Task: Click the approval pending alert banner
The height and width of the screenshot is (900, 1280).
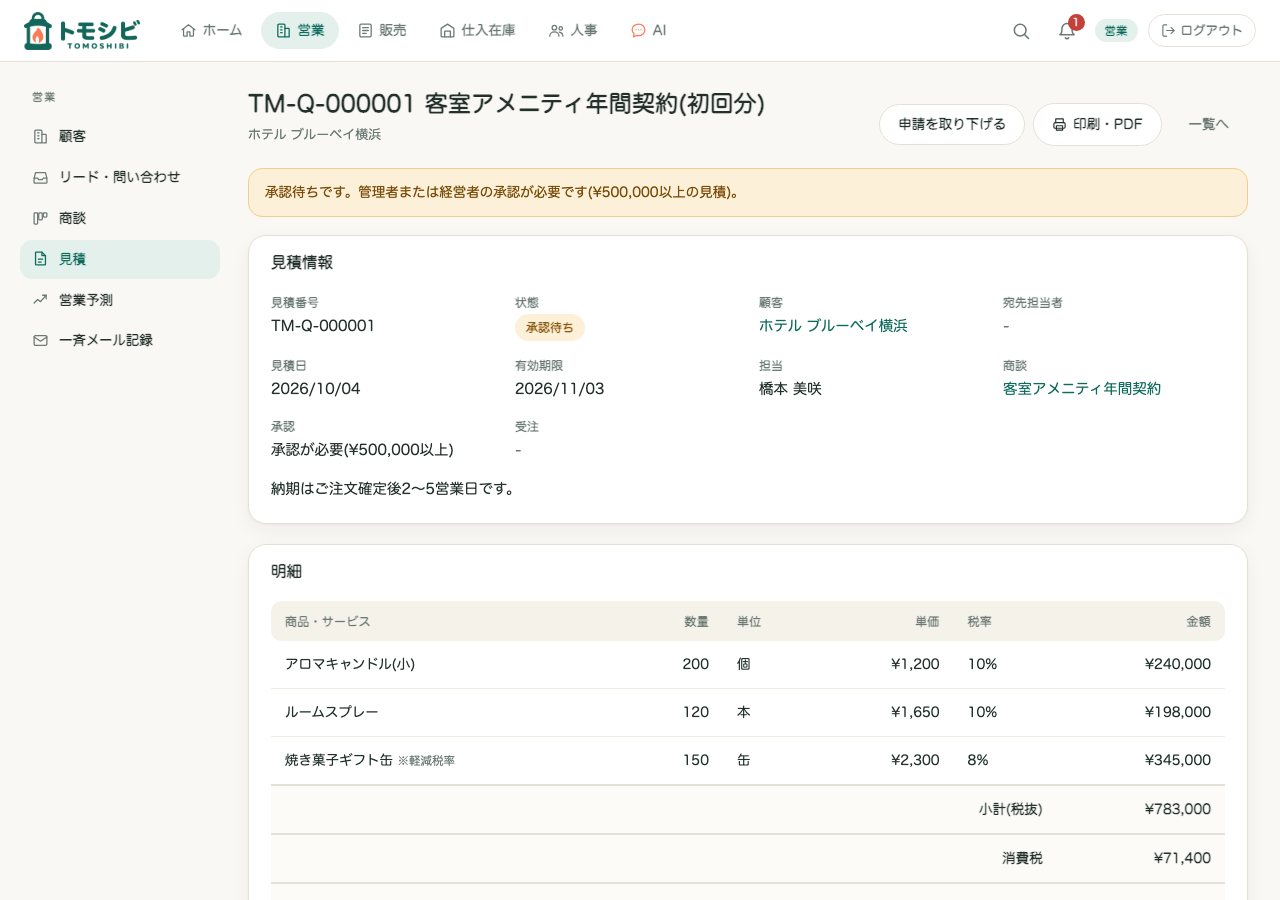Action: (x=748, y=192)
